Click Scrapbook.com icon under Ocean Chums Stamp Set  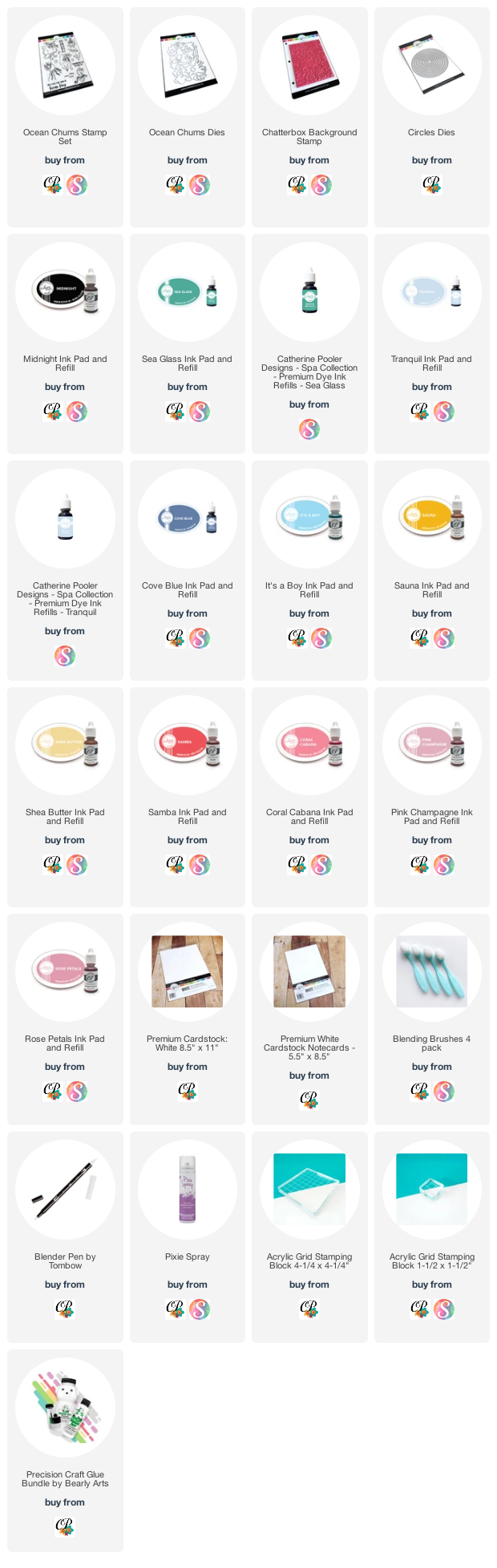coord(77,185)
